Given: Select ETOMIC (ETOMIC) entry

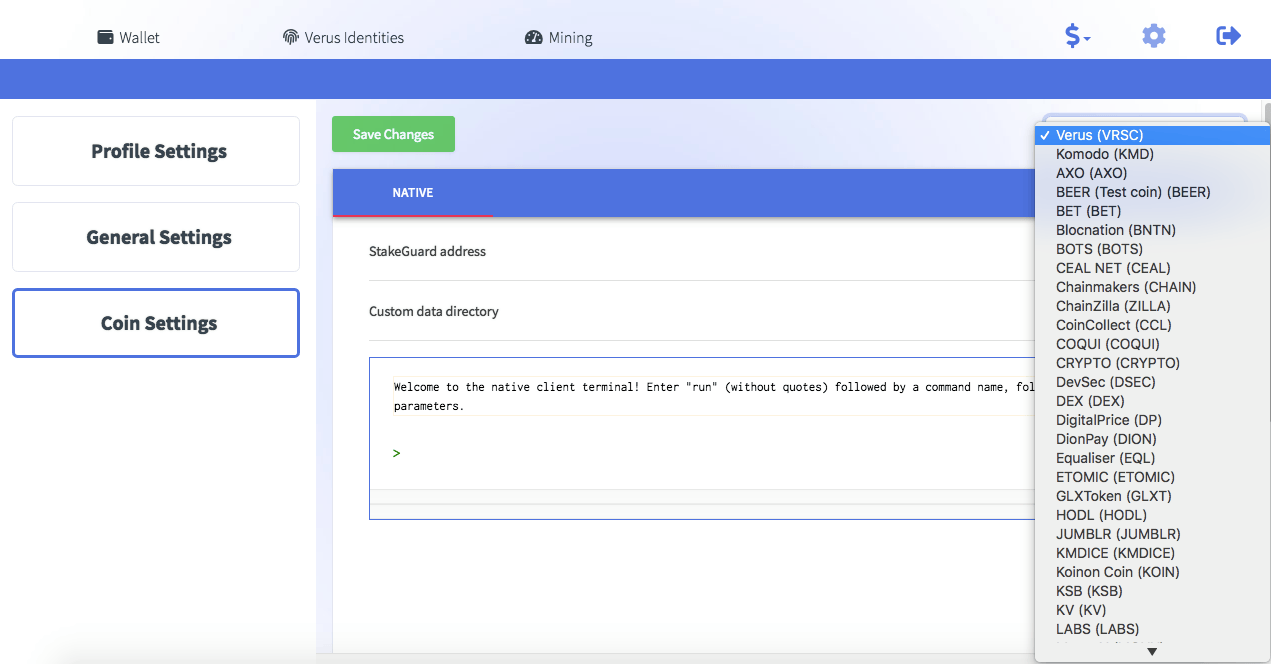Looking at the screenshot, I should 1152,477.
